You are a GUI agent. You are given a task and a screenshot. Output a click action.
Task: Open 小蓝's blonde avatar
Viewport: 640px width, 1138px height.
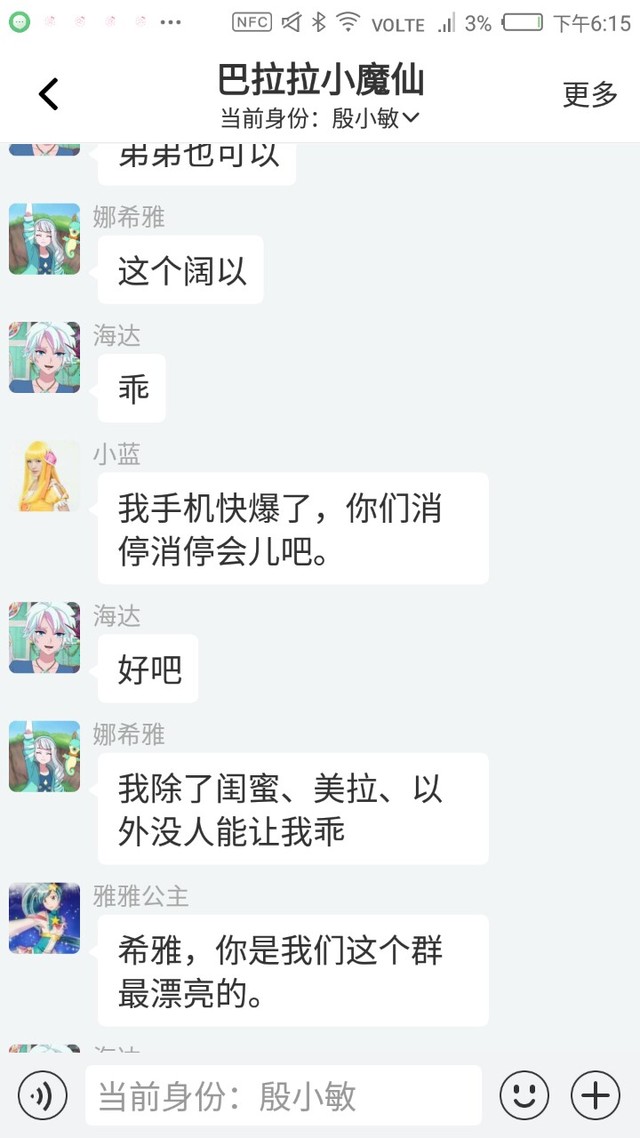(44, 475)
